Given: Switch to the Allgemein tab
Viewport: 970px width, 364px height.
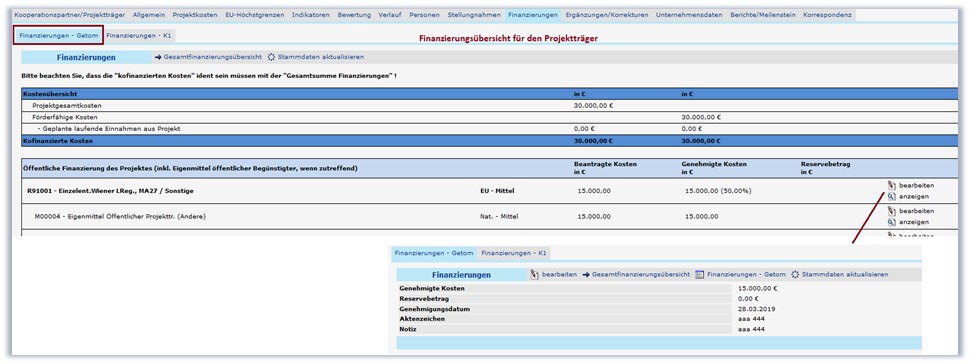Looking at the screenshot, I should tap(149, 14).
